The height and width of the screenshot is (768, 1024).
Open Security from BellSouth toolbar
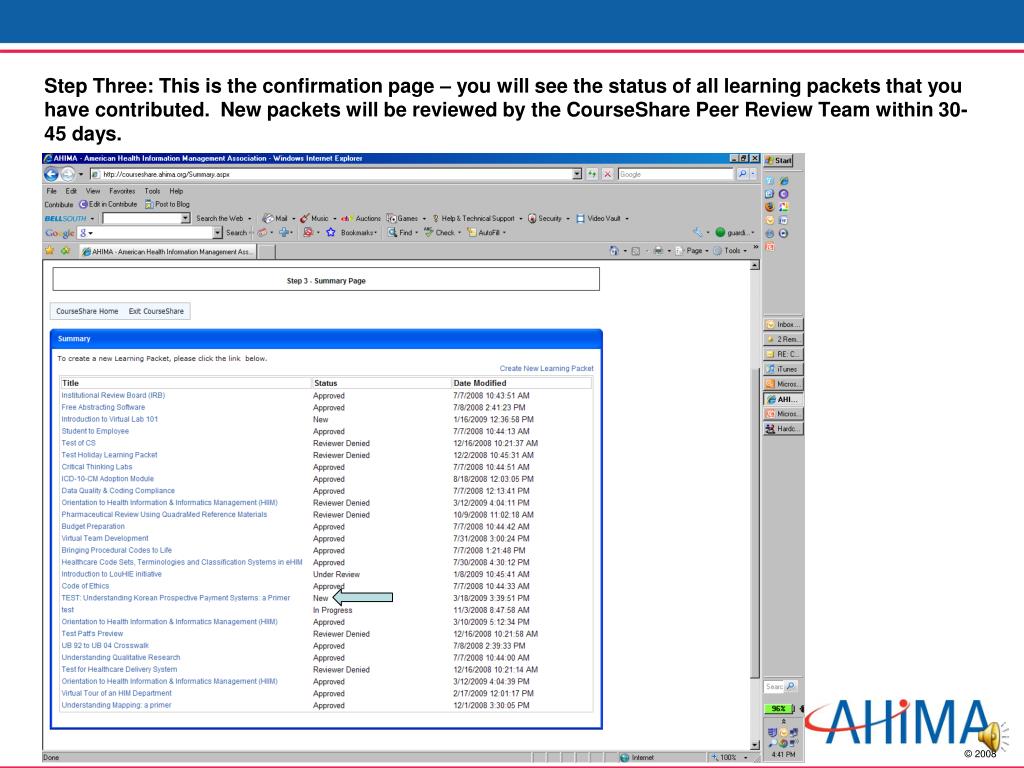coord(545,219)
